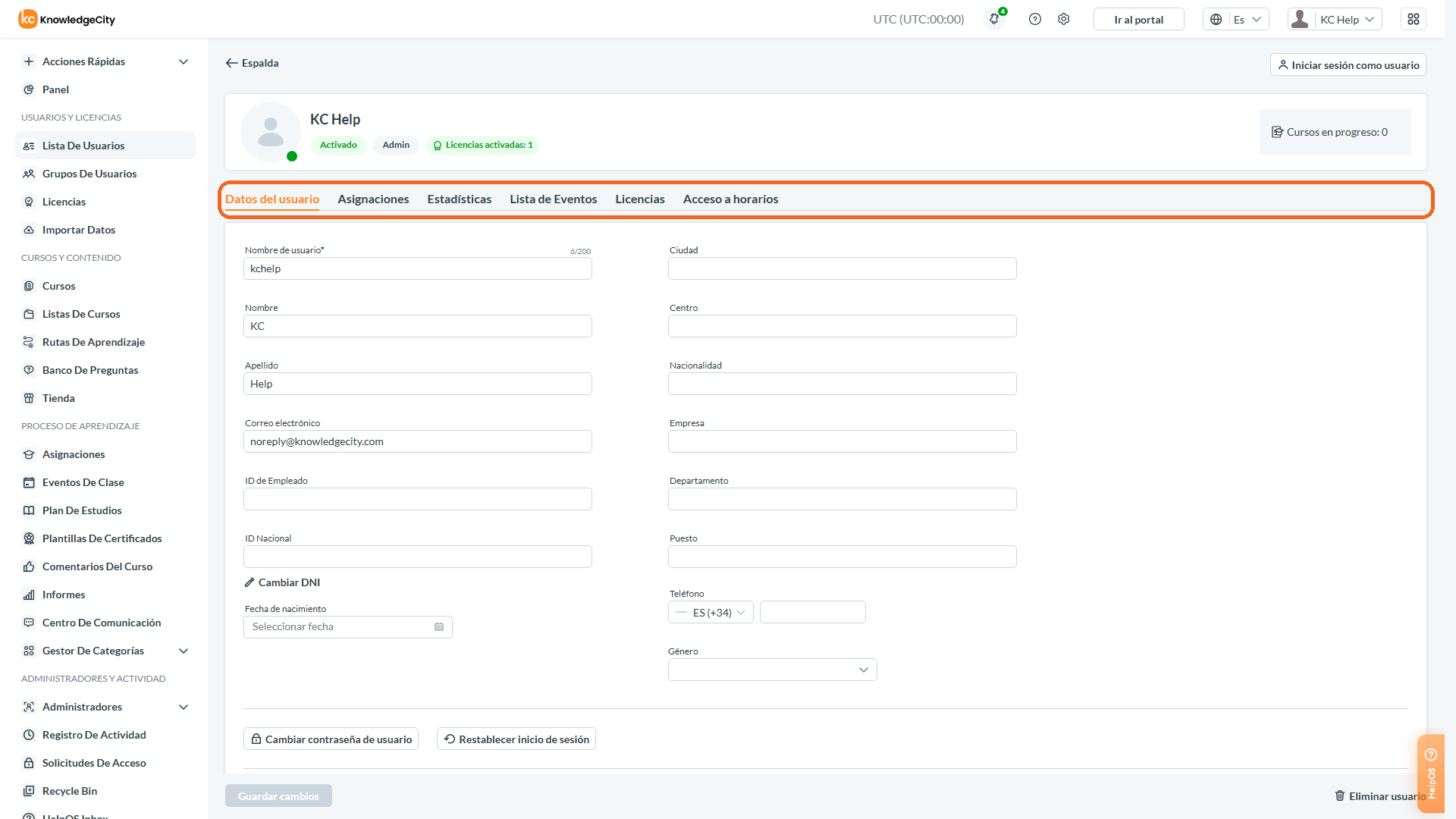1456x819 pixels.
Task: Switch to the Licencias tab
Action: pyautogui.click(x=639, y=199)
